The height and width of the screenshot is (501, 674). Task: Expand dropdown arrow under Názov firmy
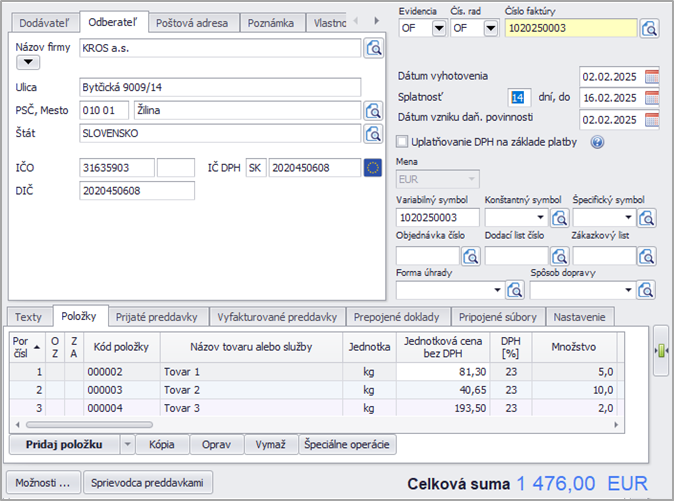tap(28, 62)
